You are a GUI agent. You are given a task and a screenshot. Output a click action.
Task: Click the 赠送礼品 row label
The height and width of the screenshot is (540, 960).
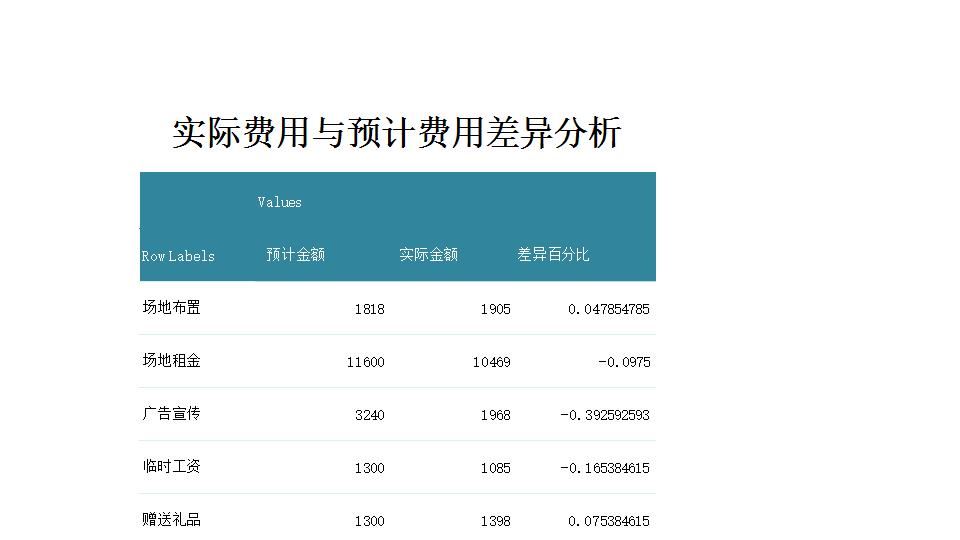point(171,520)
